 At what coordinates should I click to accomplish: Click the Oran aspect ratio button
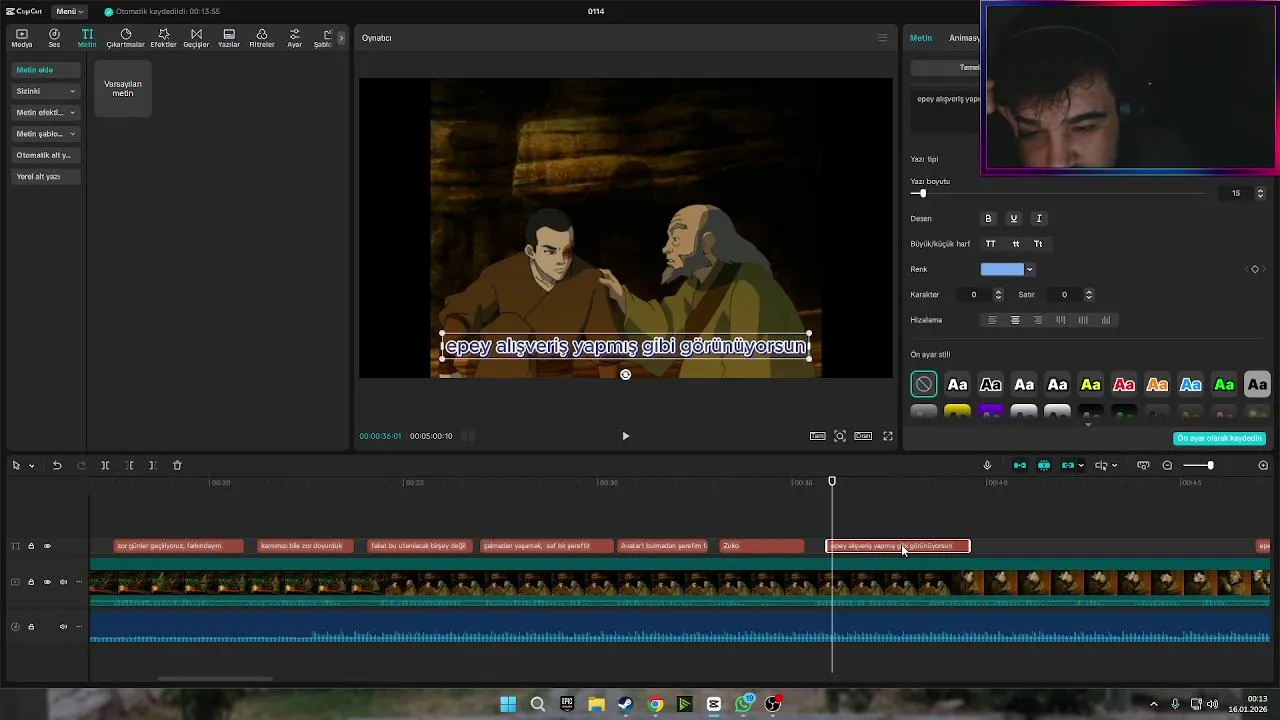click(863, 436)
